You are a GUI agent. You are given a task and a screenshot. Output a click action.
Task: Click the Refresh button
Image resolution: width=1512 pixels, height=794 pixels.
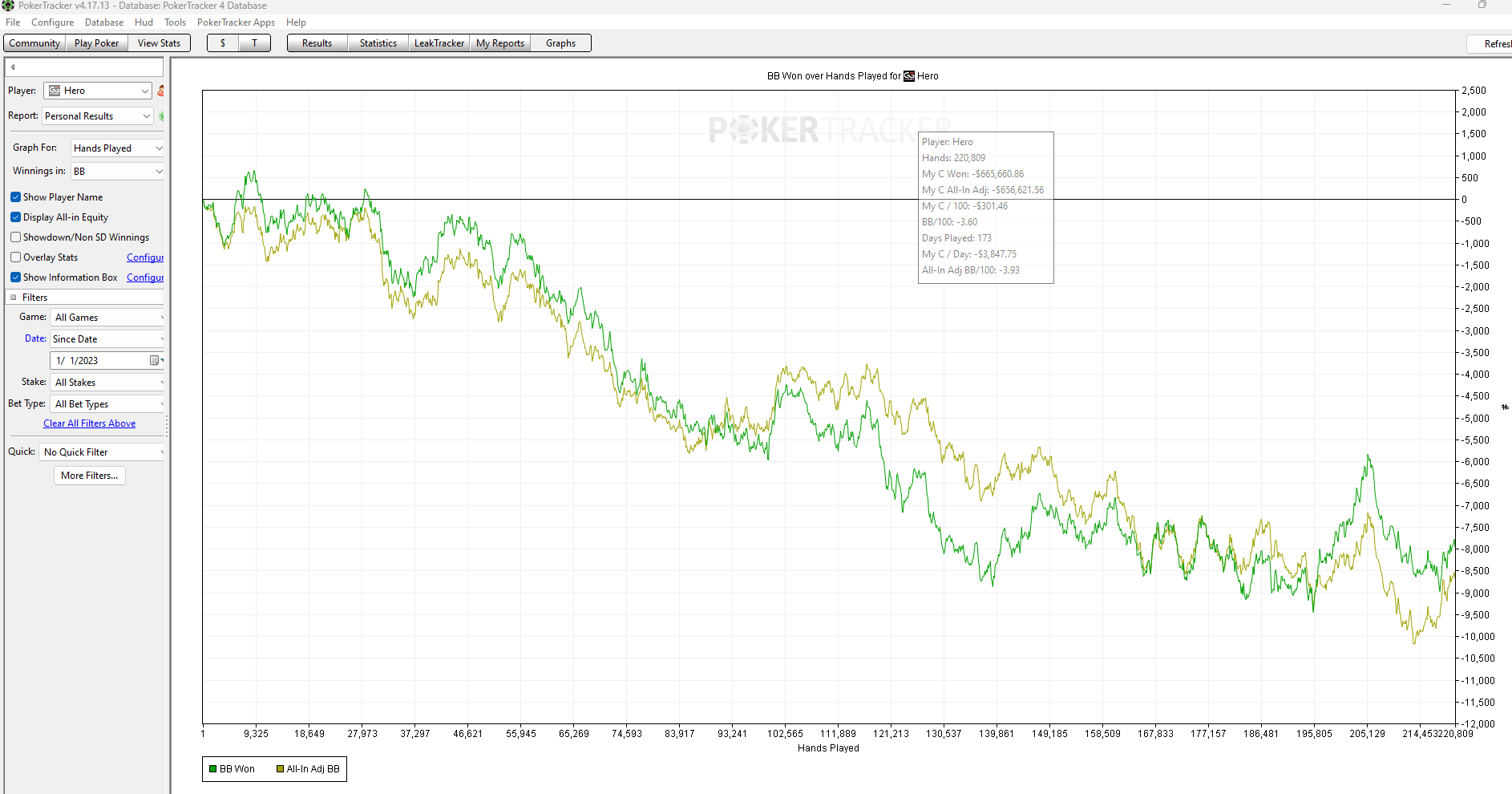1491,44
